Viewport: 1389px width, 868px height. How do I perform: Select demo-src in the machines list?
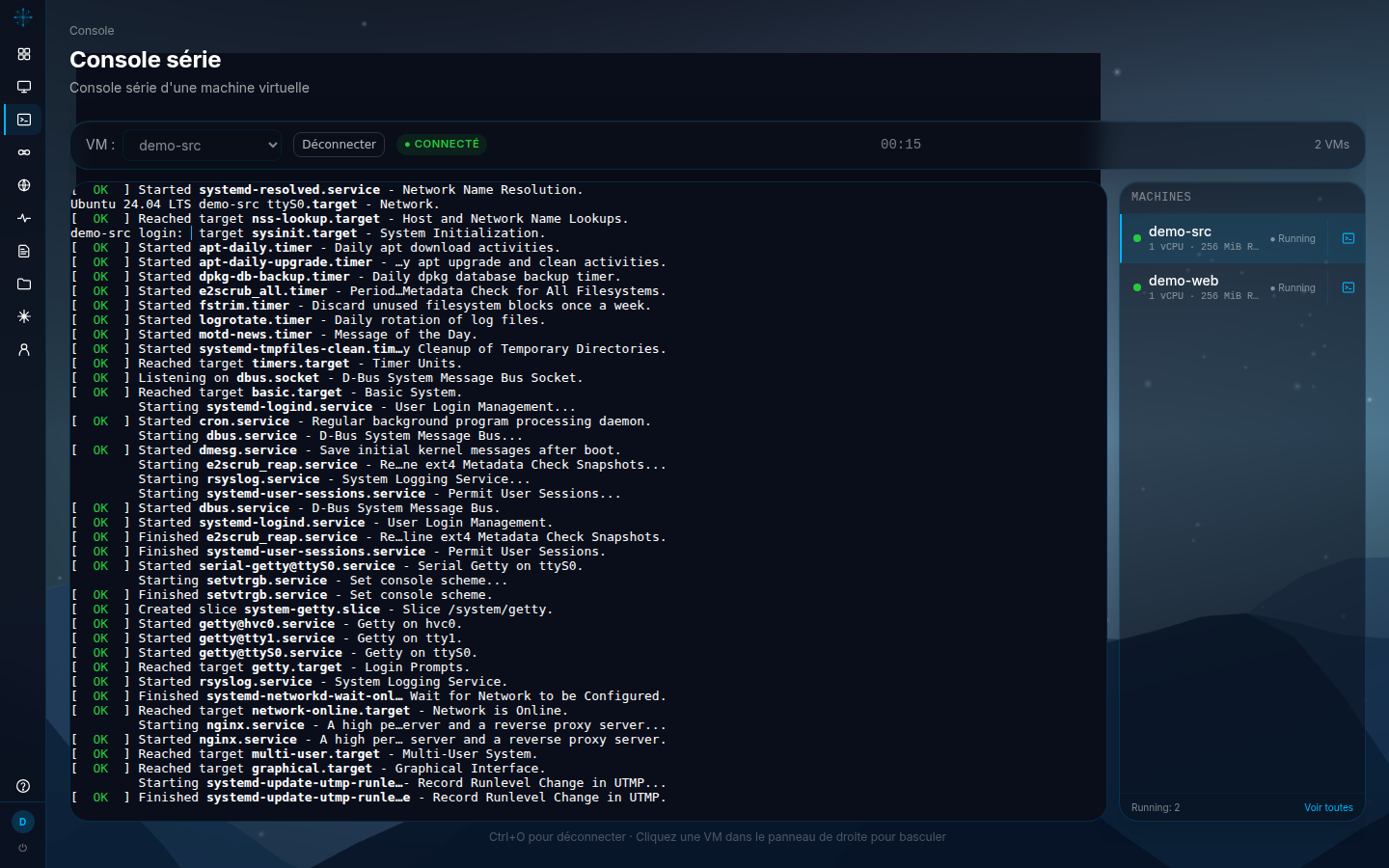click(1224, 238)
